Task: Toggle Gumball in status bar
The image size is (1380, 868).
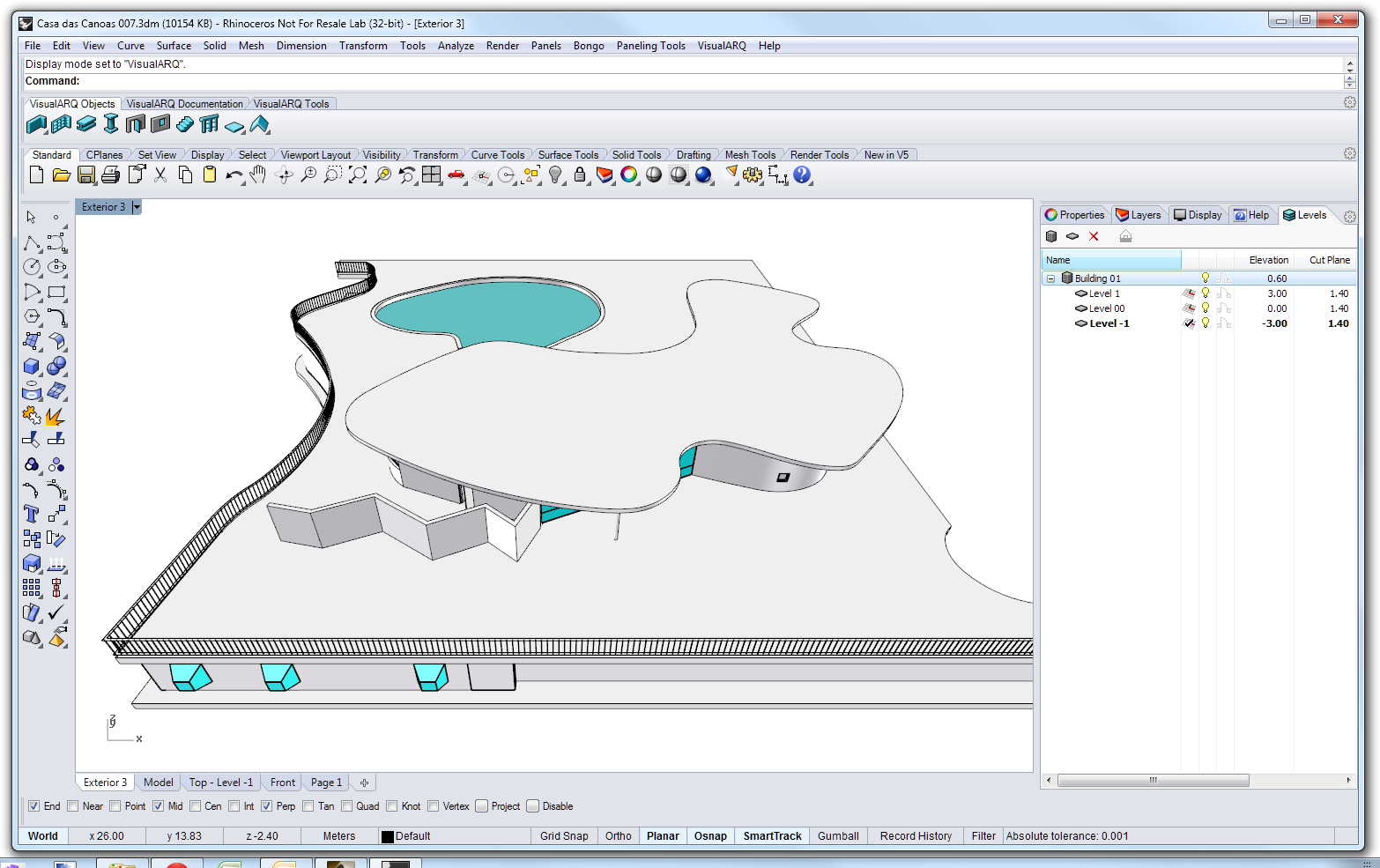Action: 838,836
